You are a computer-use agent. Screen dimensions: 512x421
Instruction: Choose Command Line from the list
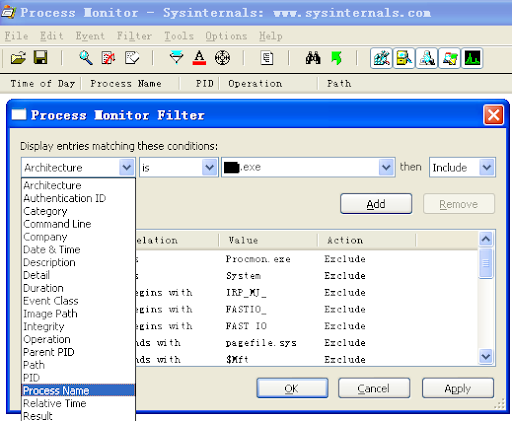click(x=78, y=224)
